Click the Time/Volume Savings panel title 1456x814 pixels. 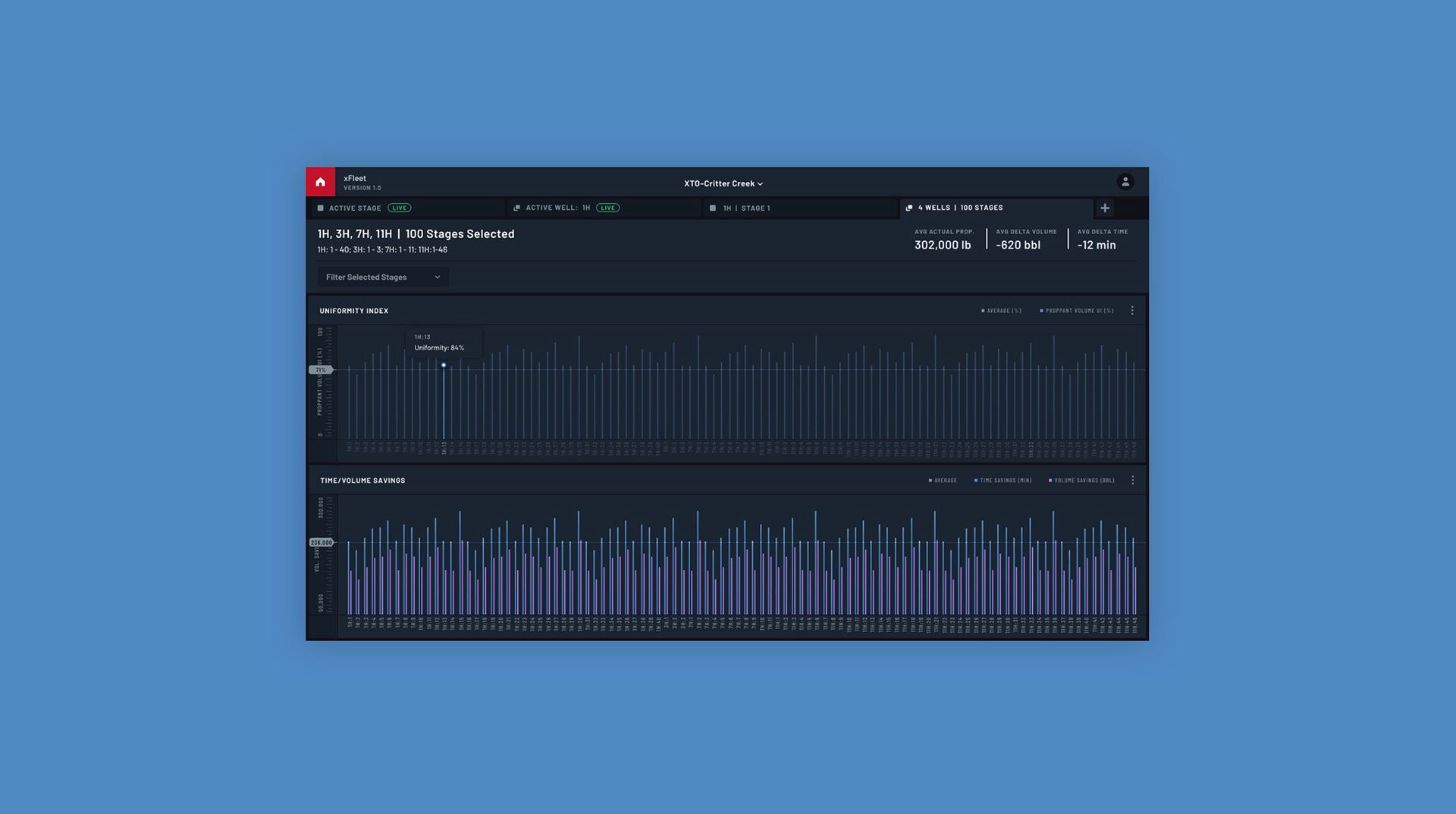362,481
